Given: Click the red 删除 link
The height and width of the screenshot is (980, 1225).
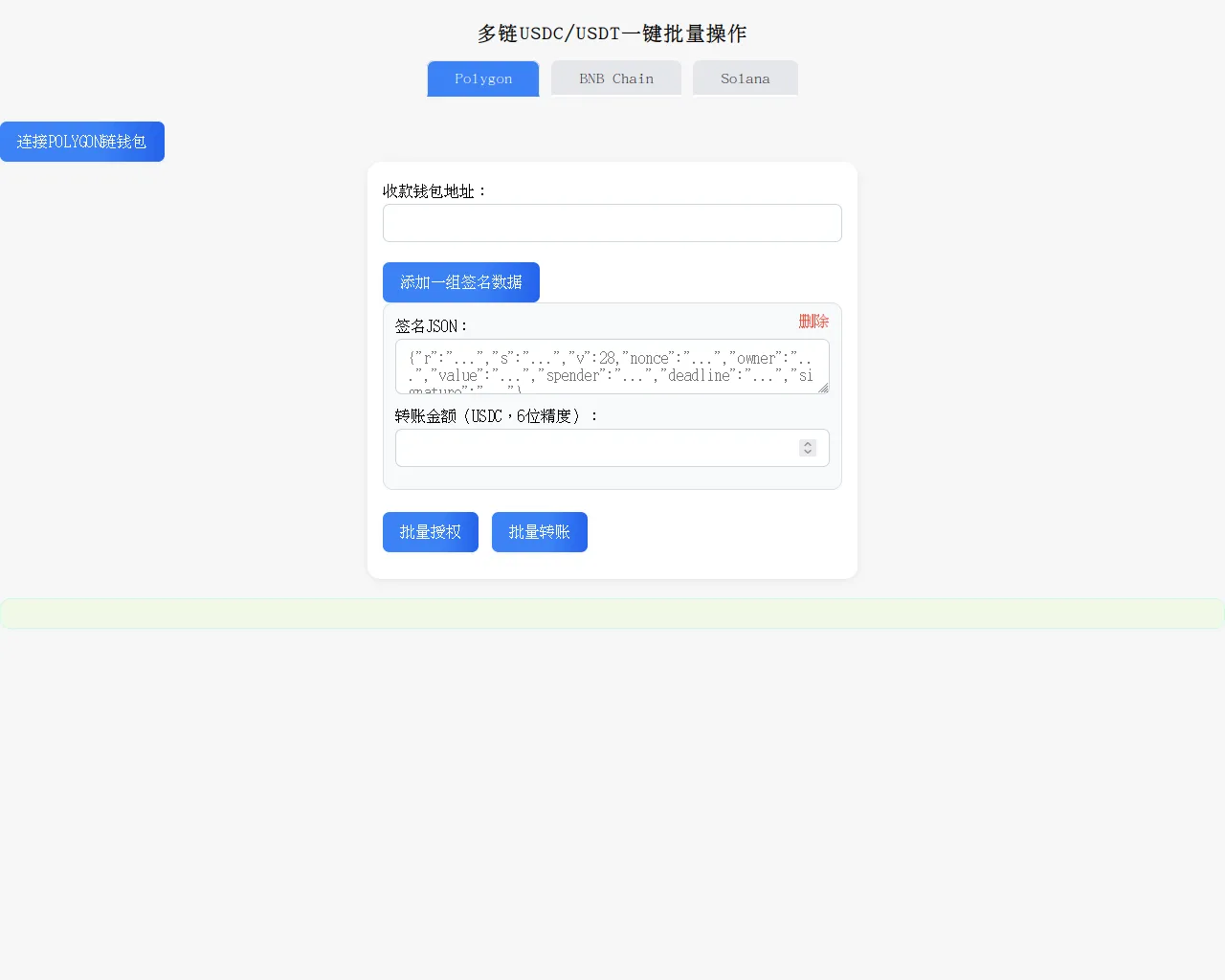Looking at the screenshot, I should 813,321.
